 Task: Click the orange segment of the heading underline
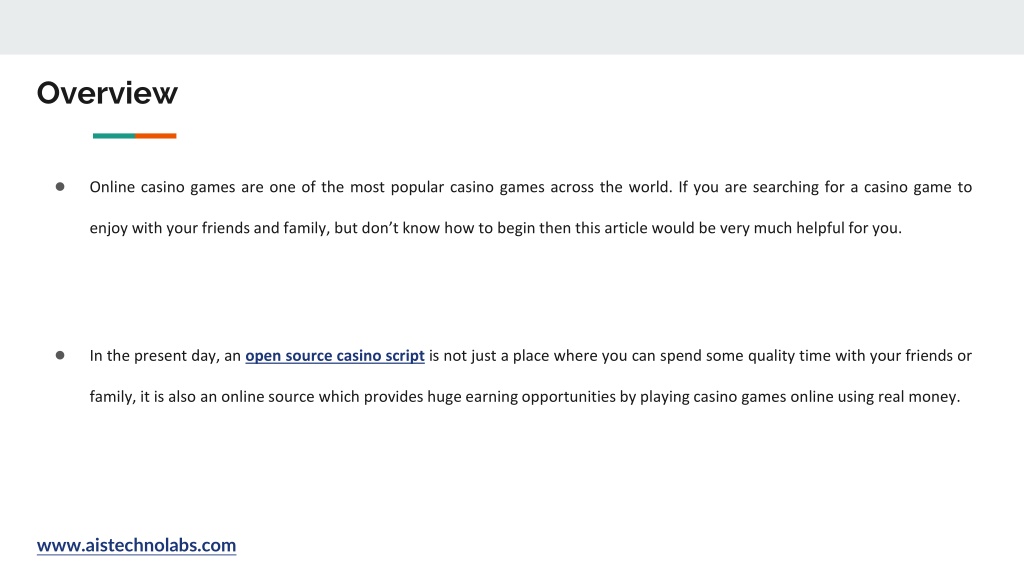pyautogui.click(x=156, y=136)
